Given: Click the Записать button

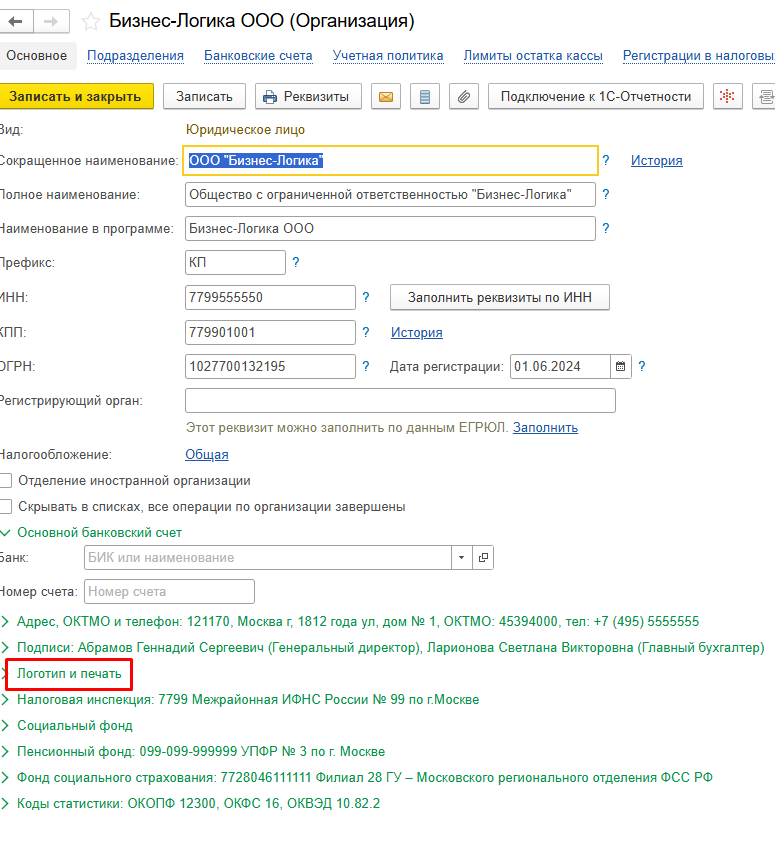Looking at the screenshot, I should [x=204, y=97].
